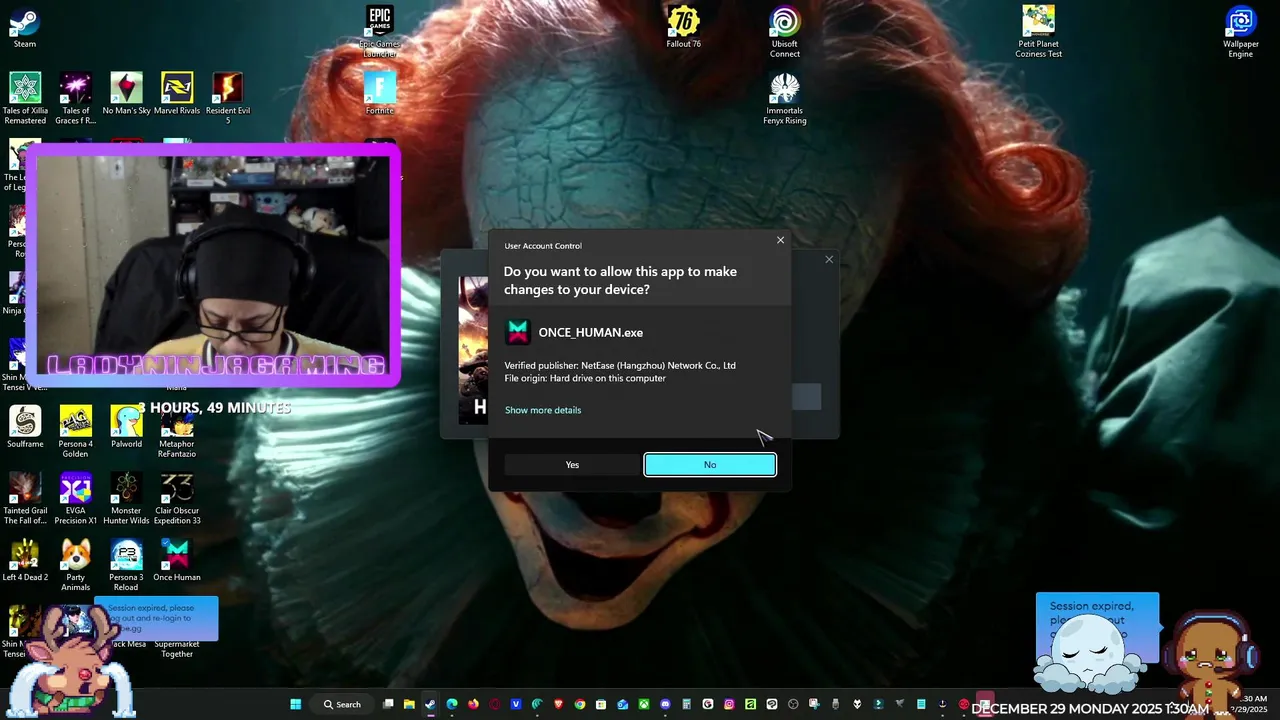The height and width of the screenshot is (720, 1280).
Task: Select Clair Obscur Expedition 33 icon
Action: [x=177, y=498]
